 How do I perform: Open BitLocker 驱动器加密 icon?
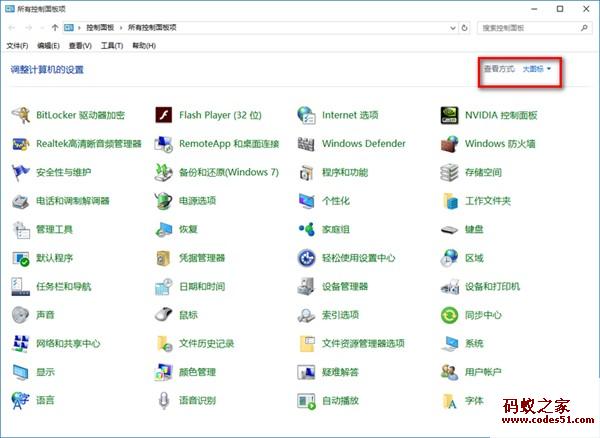[x=21, y=115]
